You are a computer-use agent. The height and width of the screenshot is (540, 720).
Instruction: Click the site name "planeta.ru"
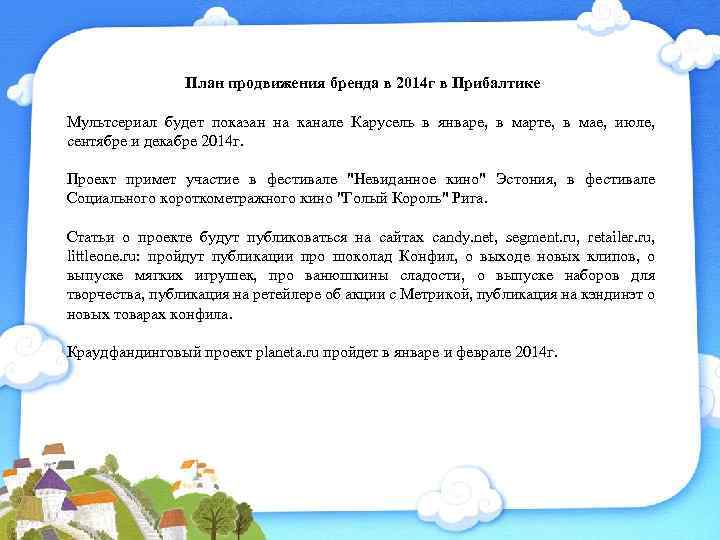287,353
